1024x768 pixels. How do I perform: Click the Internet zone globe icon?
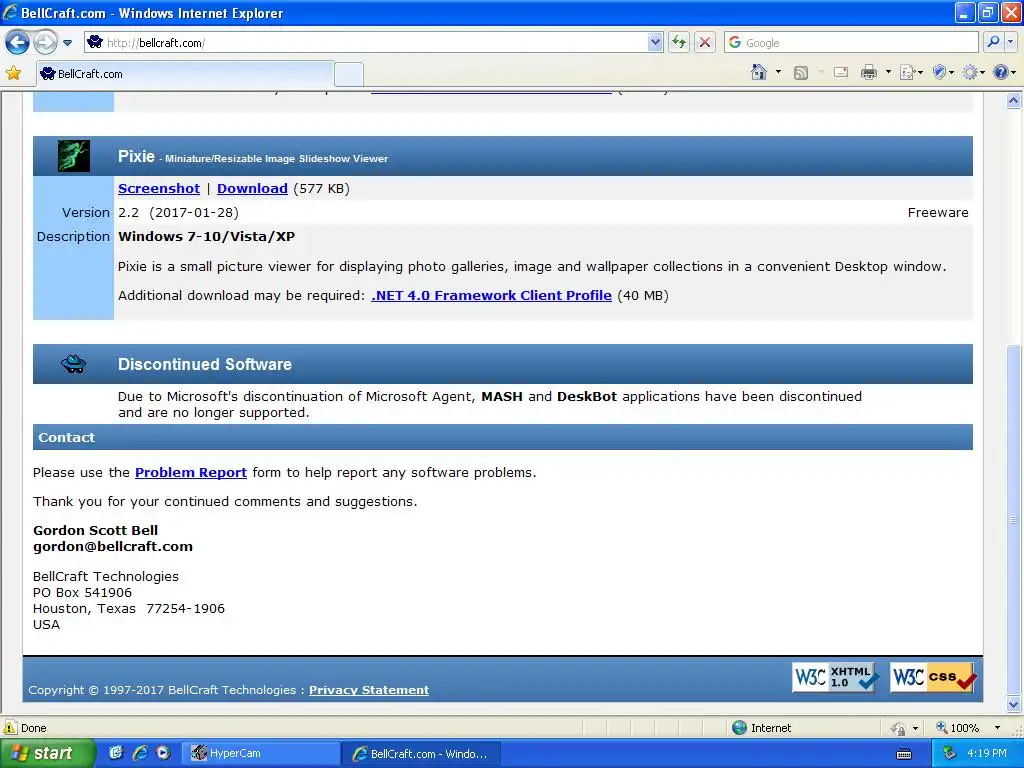coord(739,728)
